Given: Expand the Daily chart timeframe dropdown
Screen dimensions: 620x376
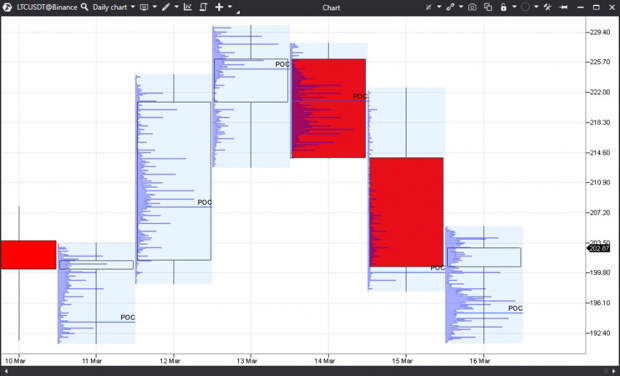Looking at the screenshot, I should (x=133, y=7).
